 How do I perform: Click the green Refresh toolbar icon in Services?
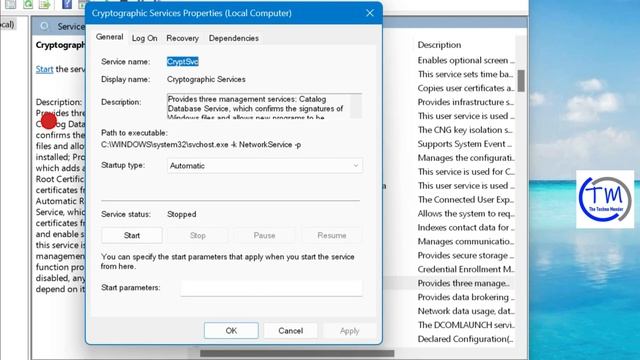[28, 4]
